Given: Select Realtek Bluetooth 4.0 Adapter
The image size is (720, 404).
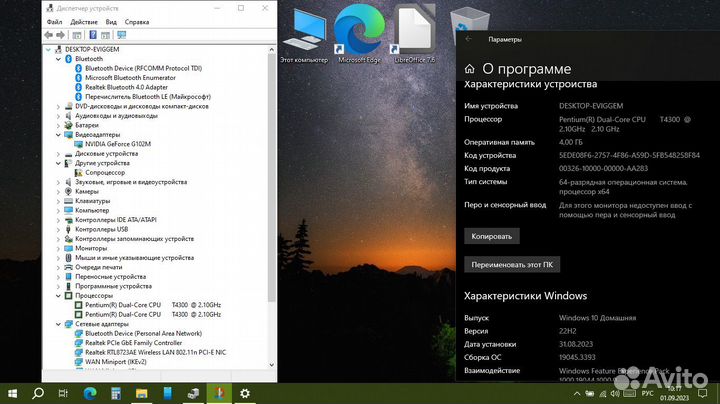Looking at the screenshot, I should click(126, 87).
